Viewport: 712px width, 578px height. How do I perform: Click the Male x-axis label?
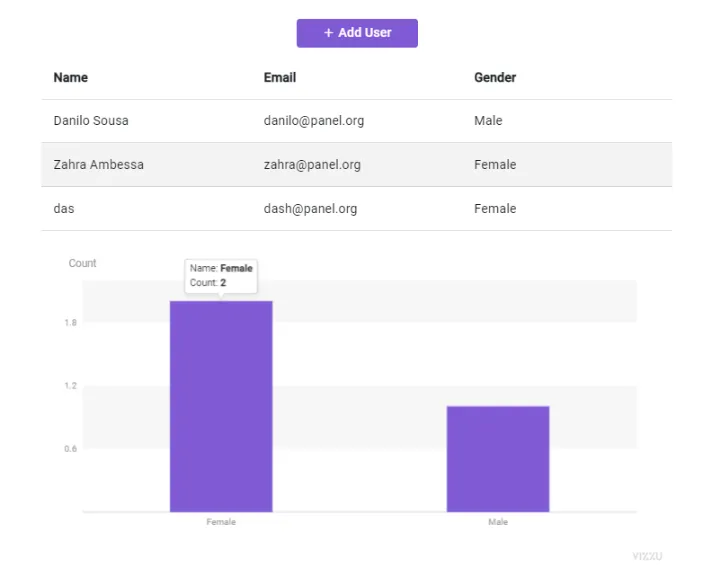(x=498, y=522)
